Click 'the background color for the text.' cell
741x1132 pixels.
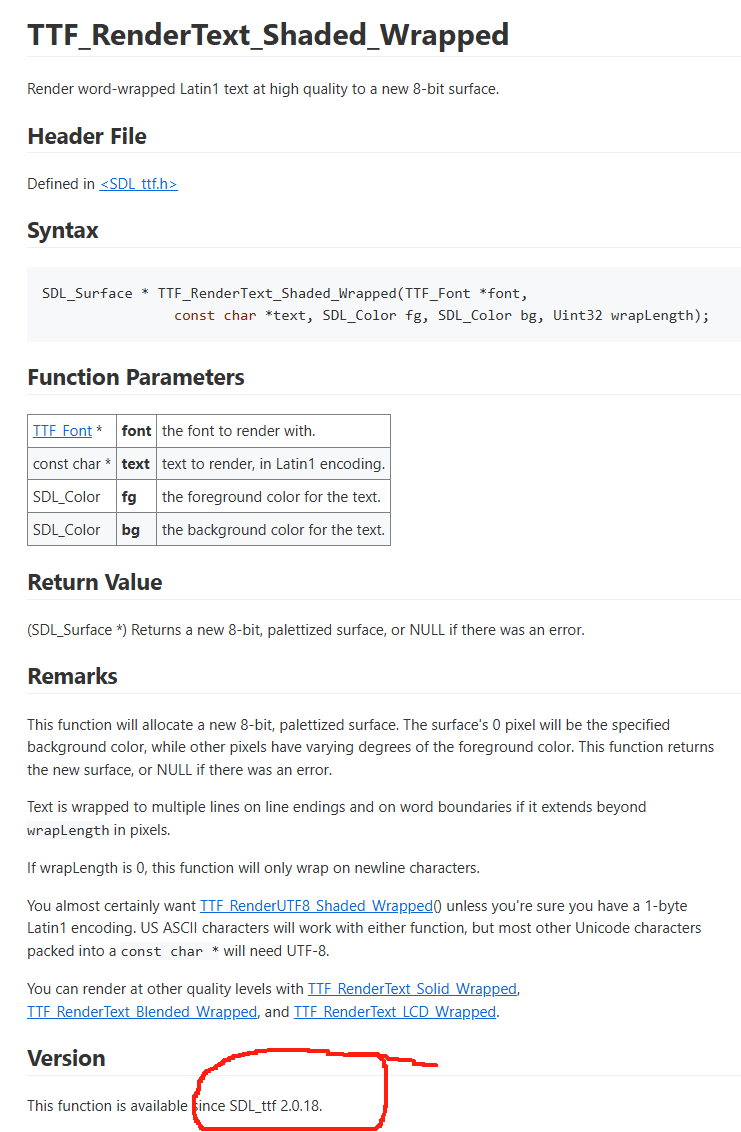pyautogui.click(x=274, y=530)
